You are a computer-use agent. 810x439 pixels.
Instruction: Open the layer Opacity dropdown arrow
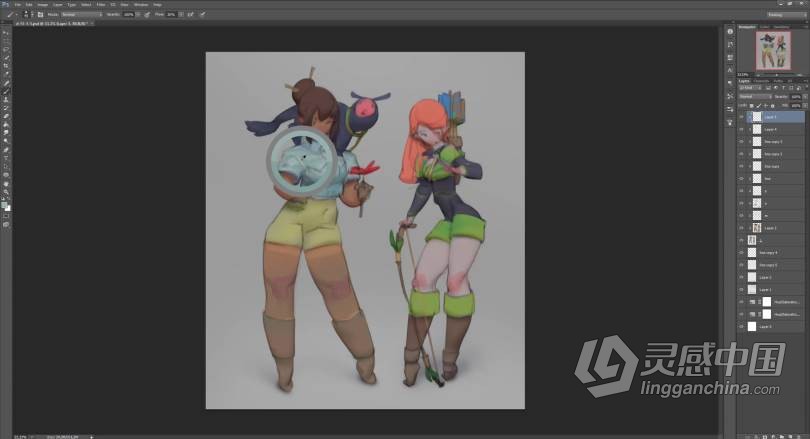click(805, 97)
